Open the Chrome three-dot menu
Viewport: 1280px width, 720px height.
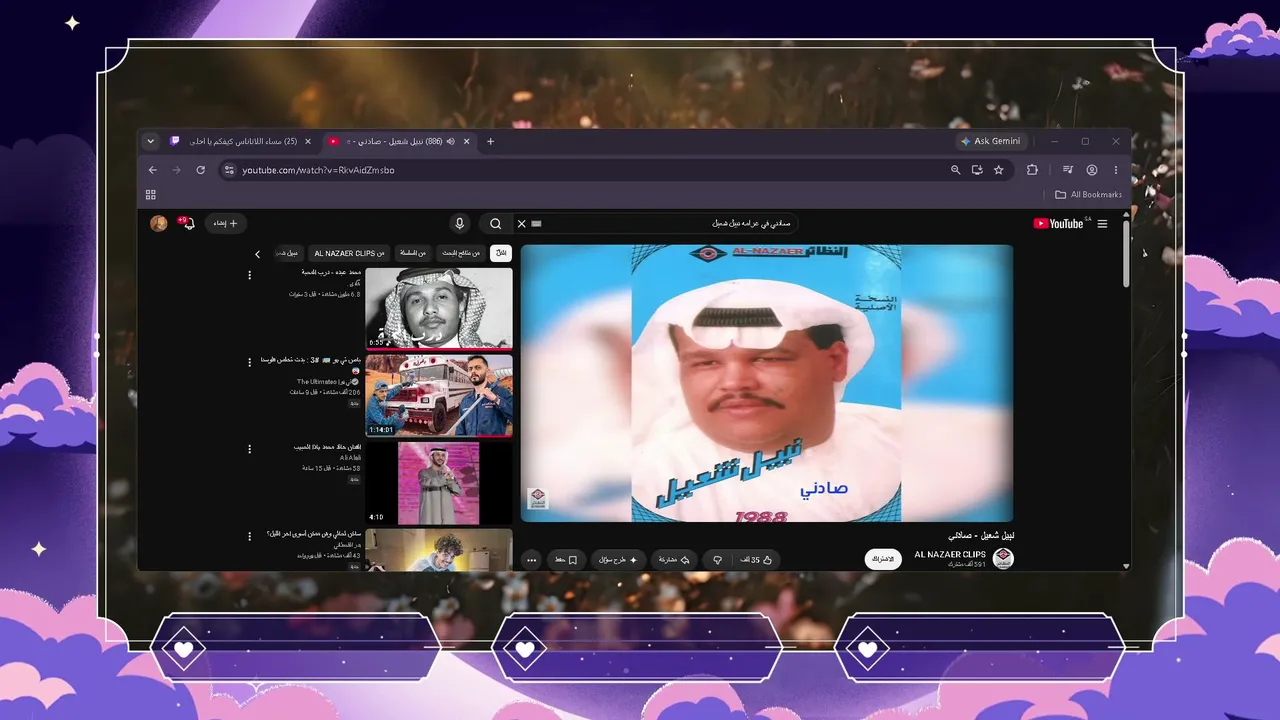pyautogui.click(x=1116, y=170)
